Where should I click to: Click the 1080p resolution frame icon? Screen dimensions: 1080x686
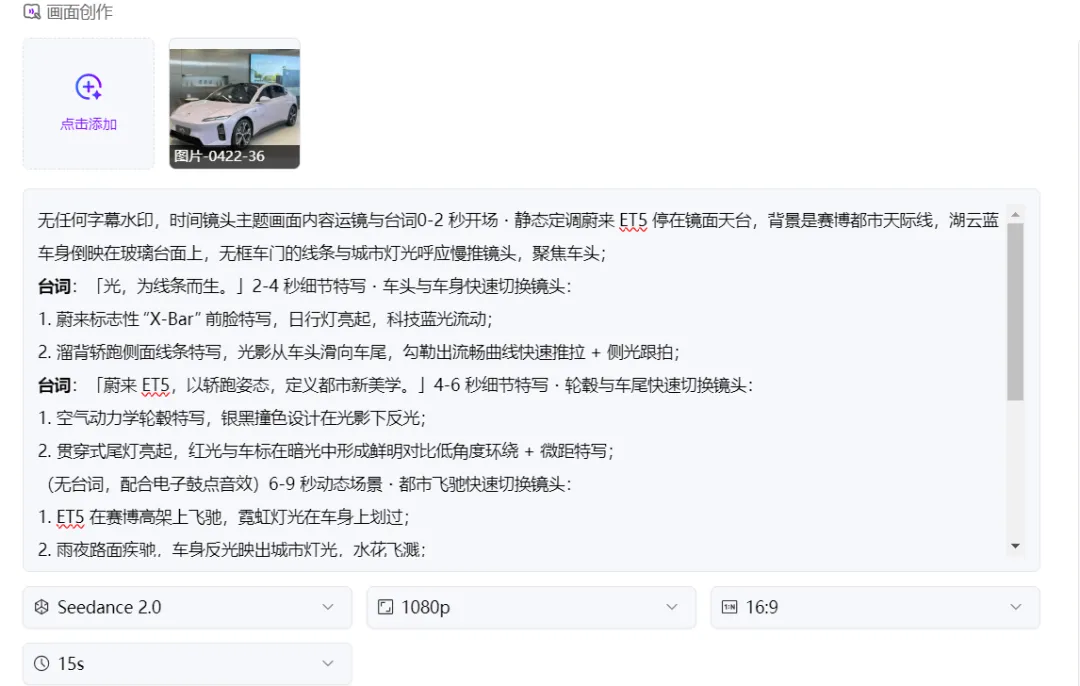pos(386,607)
